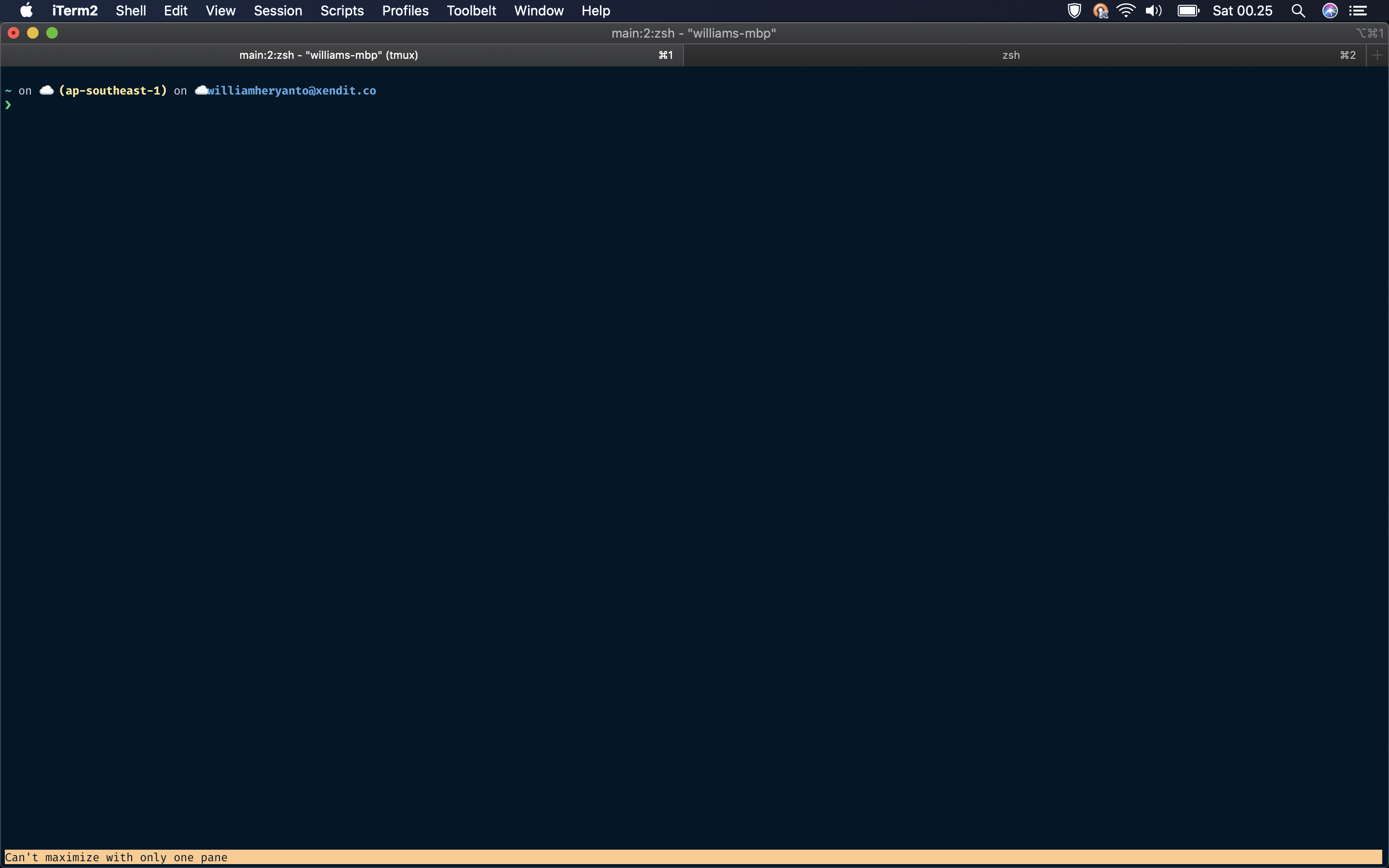
Task: Open the Wi-Fi status menu
Action: click(x=1126, y=10)
